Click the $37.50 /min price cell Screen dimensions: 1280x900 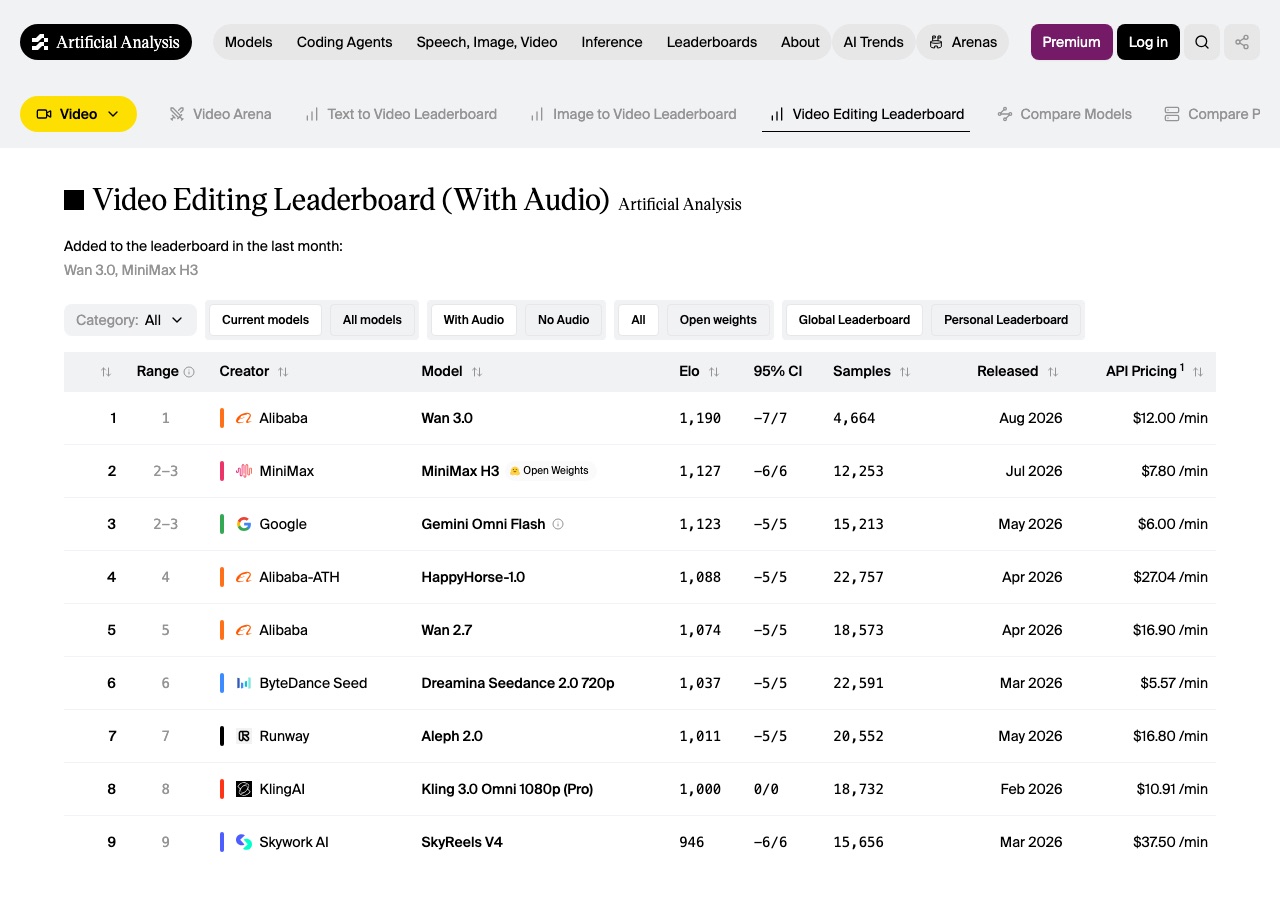tap(1170, 842)
